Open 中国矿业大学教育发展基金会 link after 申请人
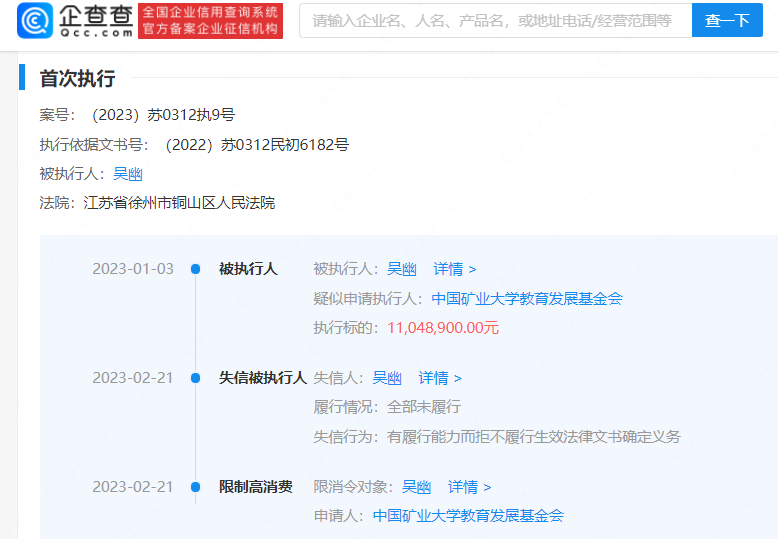 [x=468, y=516]
